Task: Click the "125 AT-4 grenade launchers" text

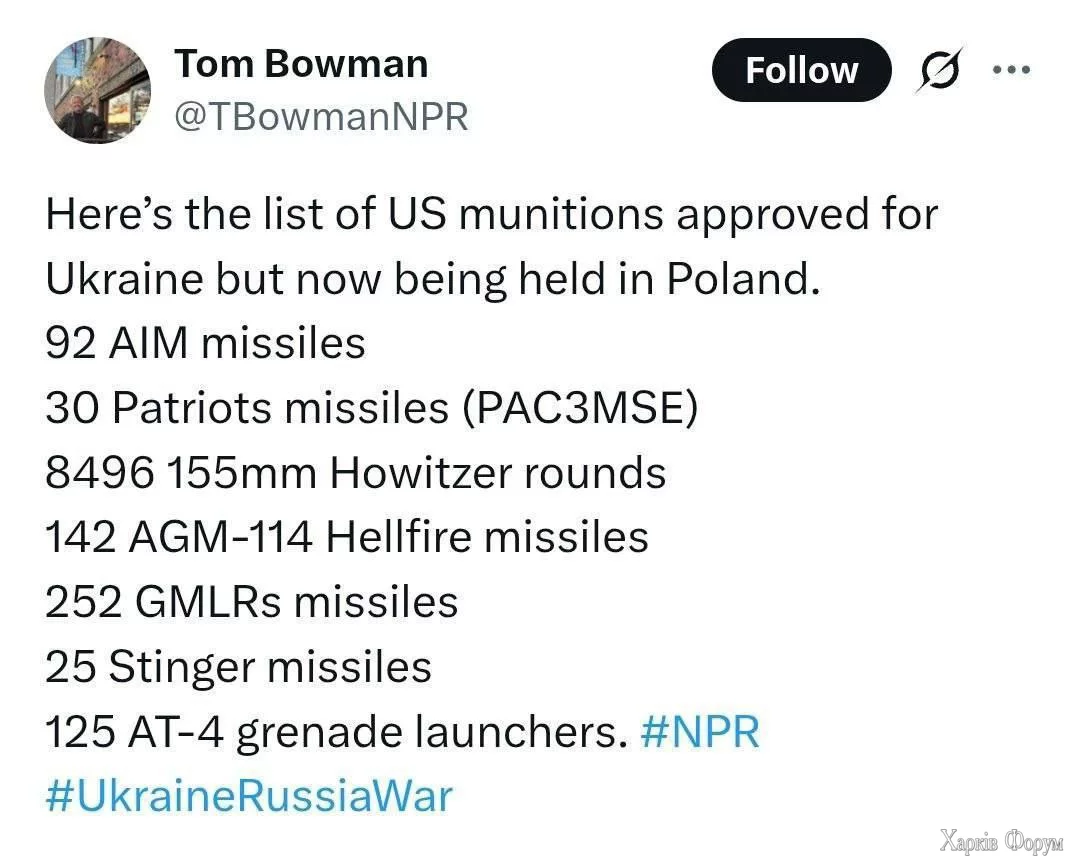Action: tap(330, 733)
